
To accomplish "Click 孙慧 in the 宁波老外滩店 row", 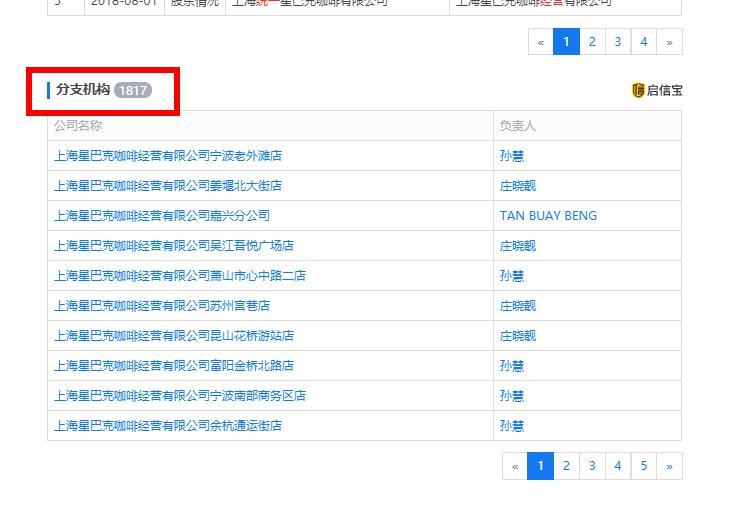I will [x=512, y=156].
